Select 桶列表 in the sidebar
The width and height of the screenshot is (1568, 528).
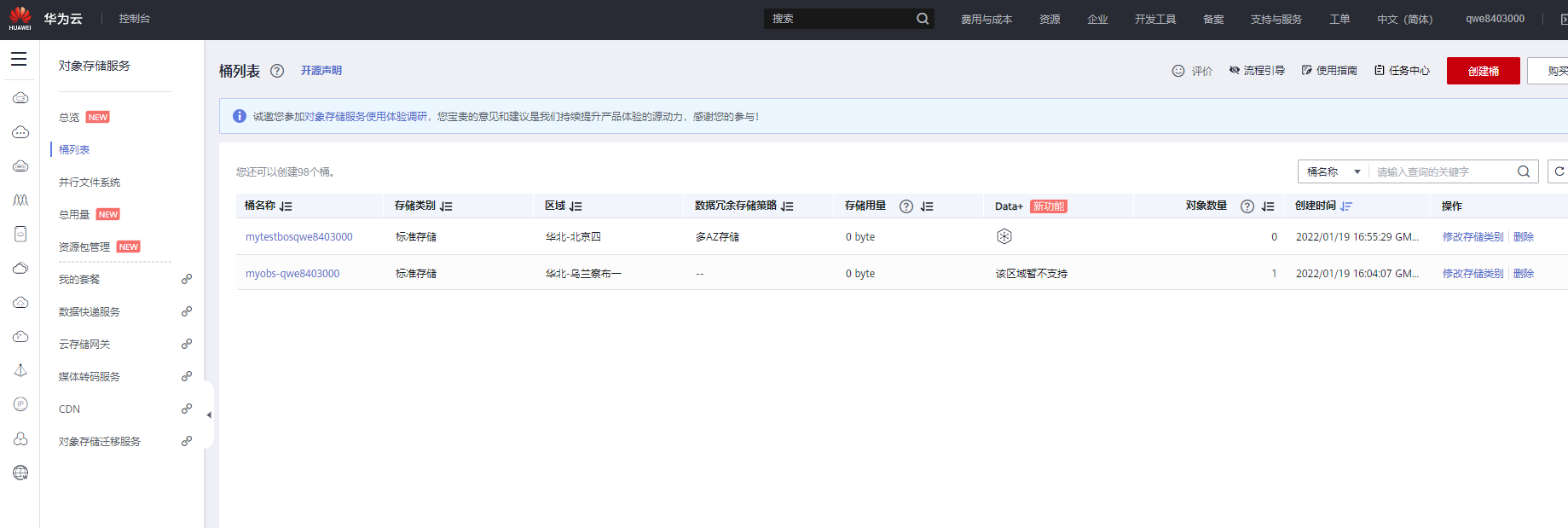coord(74,149)
